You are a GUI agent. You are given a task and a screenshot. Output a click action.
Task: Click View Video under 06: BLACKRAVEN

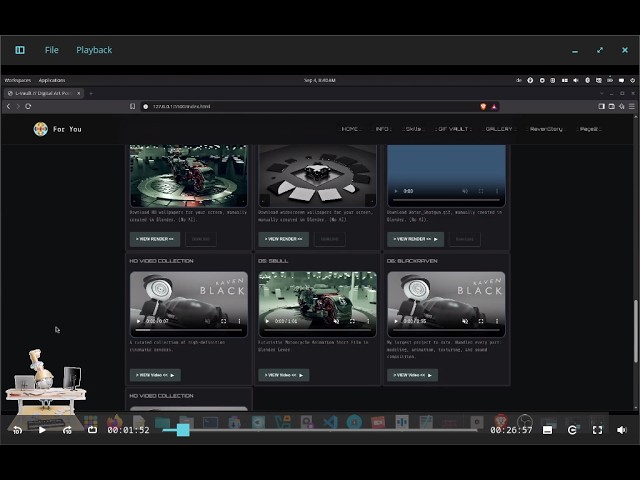[x=412, y=375]
